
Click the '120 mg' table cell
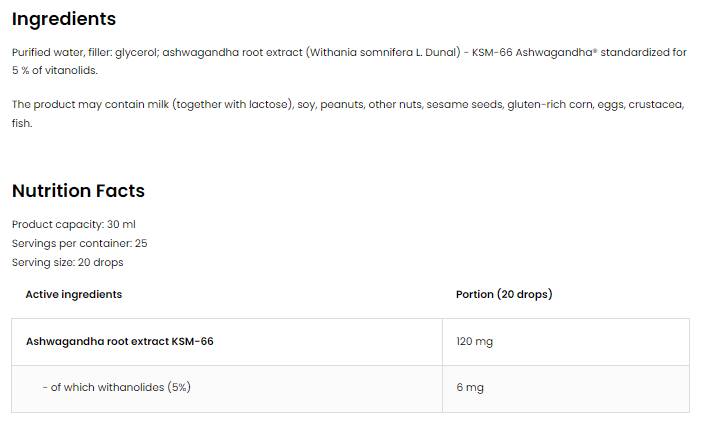pyautogui.click(x=474, y=342)
